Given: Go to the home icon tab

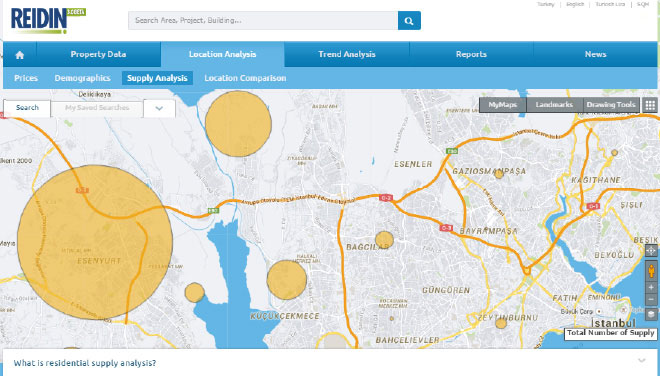Looking at the screenshot, I should (x=20, y=55).
